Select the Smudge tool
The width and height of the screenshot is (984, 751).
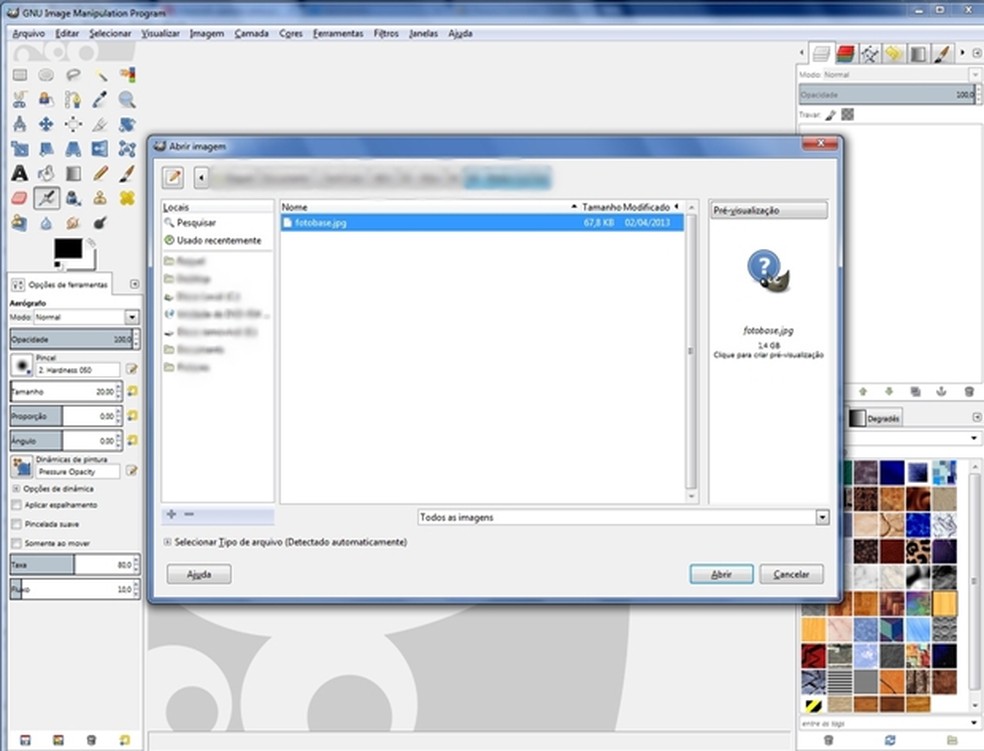(x=73, y=223)
